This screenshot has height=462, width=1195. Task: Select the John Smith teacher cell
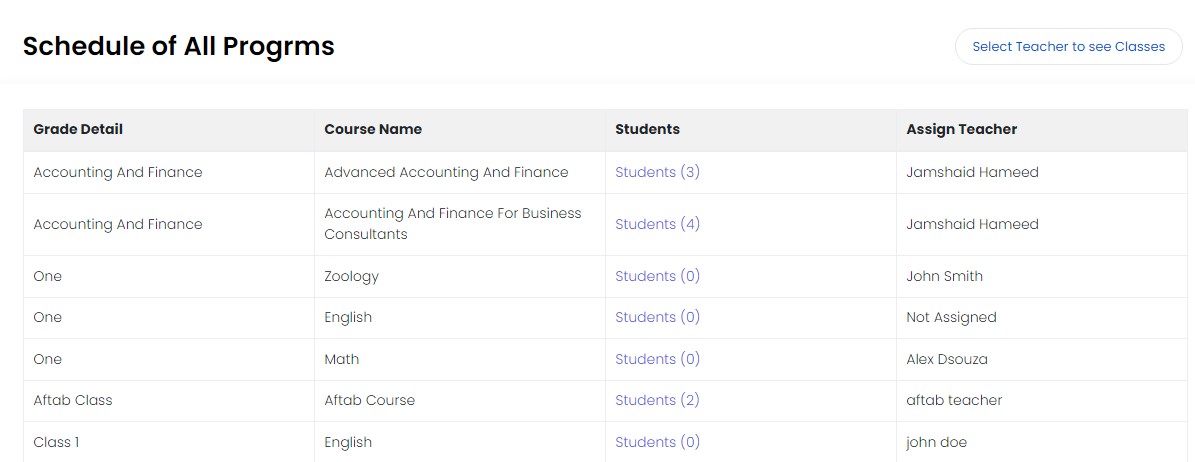click(944, 276)
